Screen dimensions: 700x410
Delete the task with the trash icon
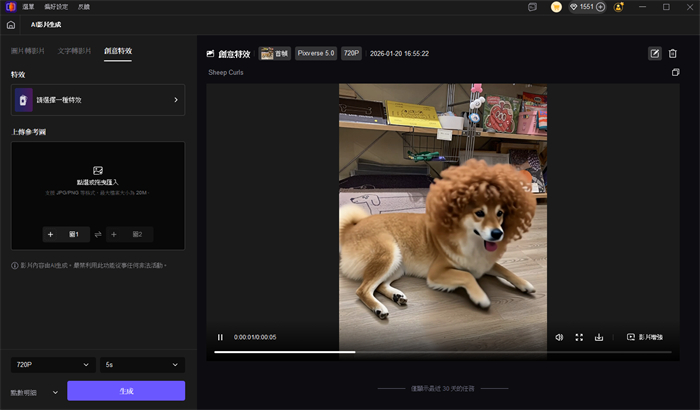coord(673,54)
